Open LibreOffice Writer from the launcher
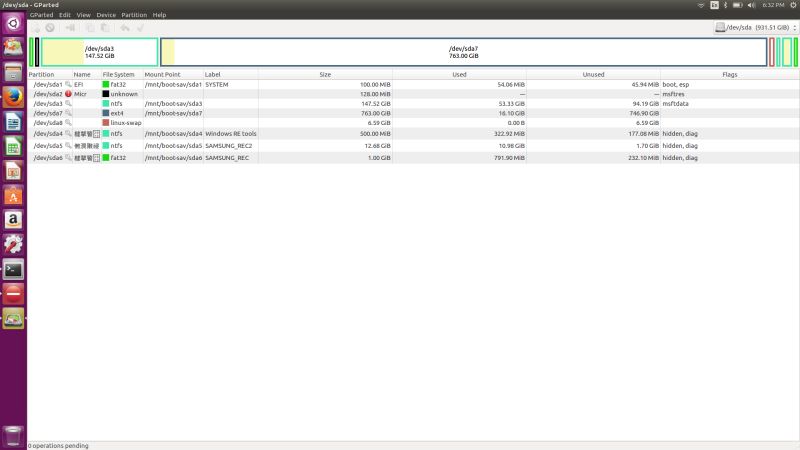The image size is (800, 450). (13, 122)
